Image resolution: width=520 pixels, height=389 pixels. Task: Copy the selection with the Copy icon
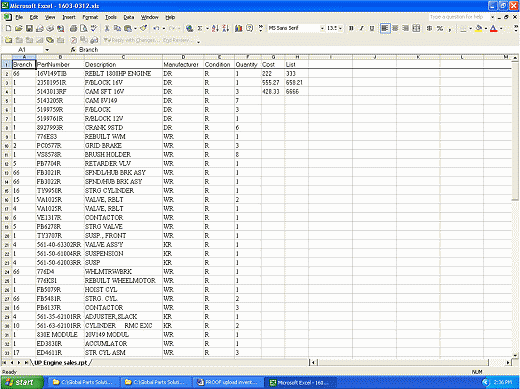(x=117, y=29)
